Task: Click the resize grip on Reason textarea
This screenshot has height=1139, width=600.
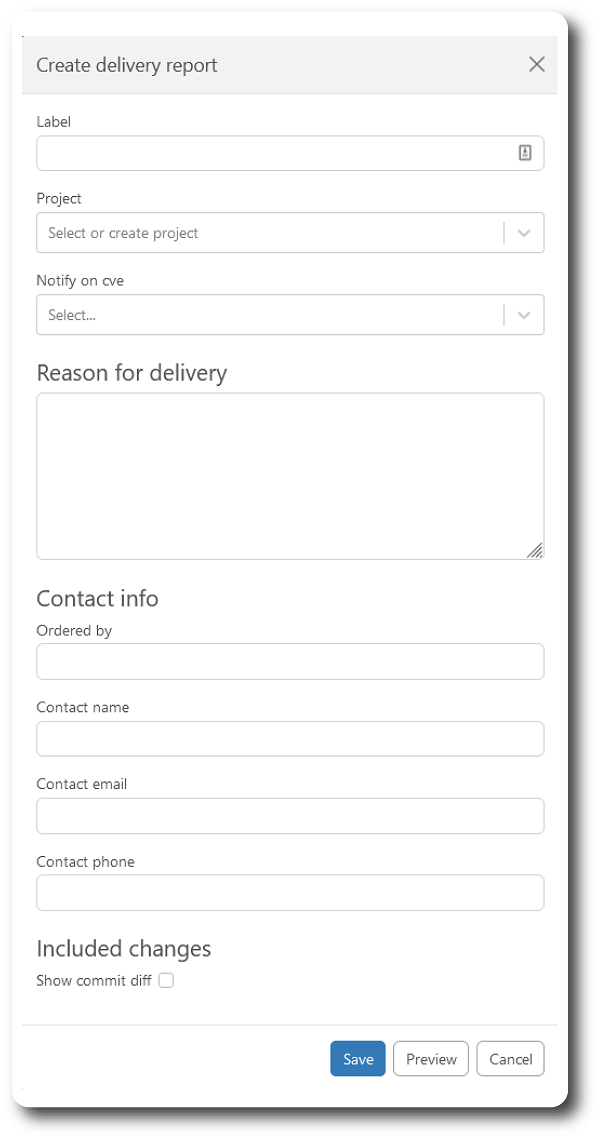Action: click(x=535, y=551)
